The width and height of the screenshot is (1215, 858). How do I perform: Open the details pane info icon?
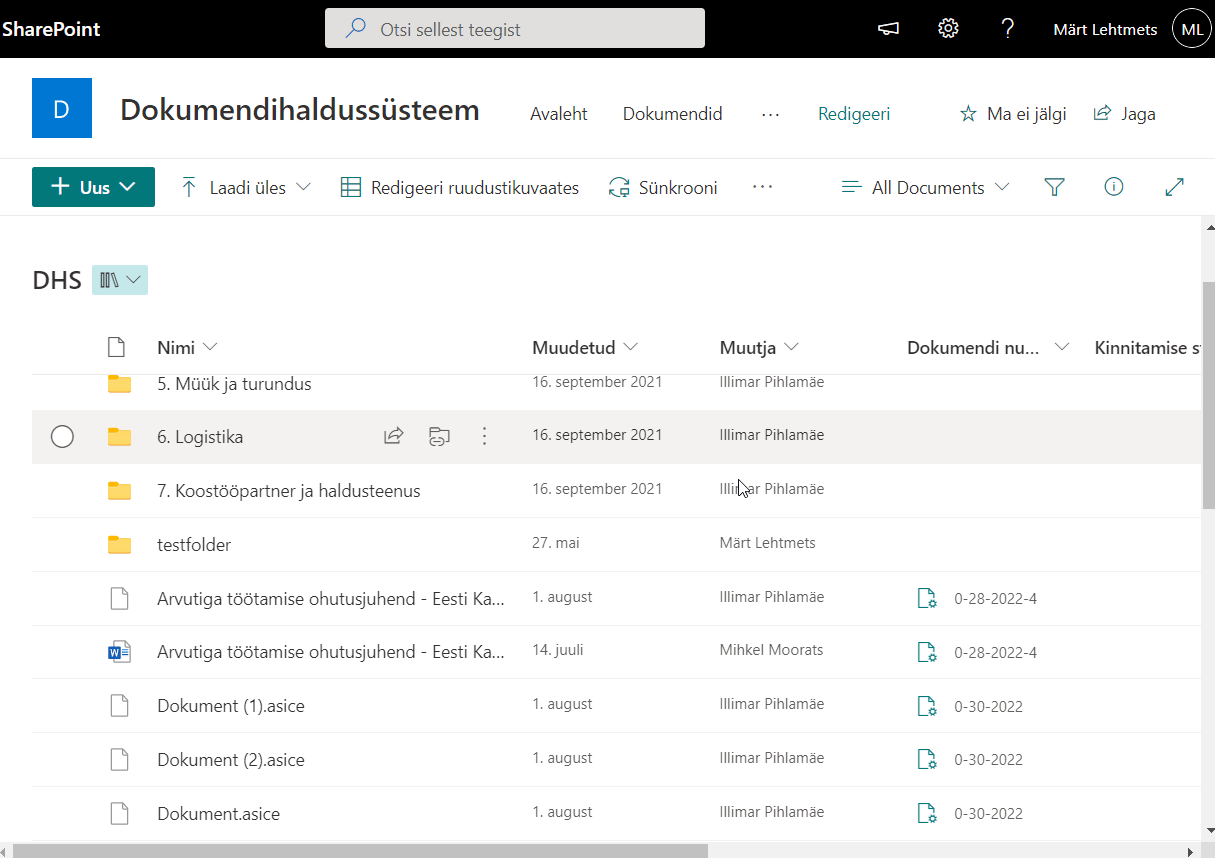click(x=1114, y=187)
